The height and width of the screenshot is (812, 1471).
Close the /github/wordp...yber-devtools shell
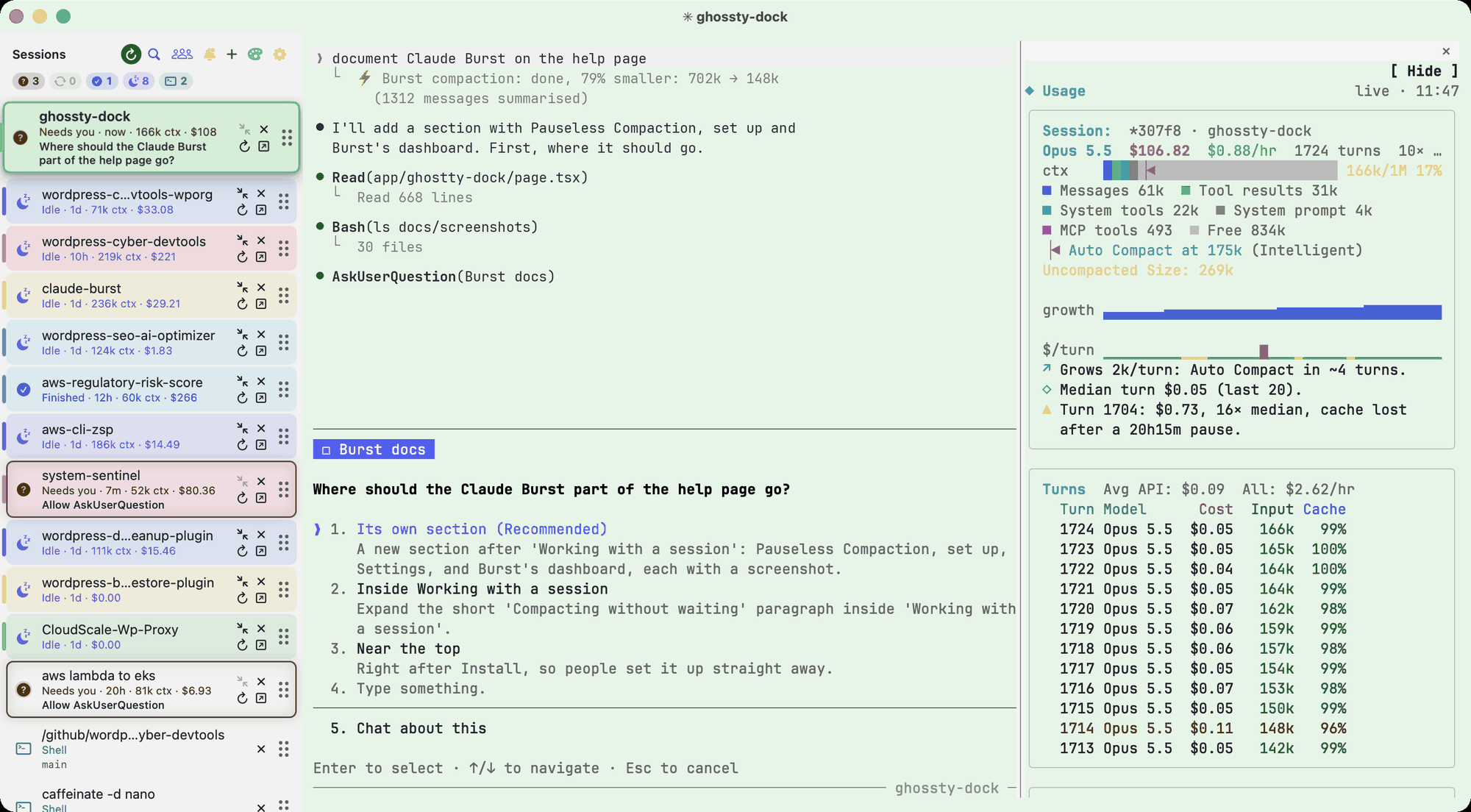tap(261, 749)
